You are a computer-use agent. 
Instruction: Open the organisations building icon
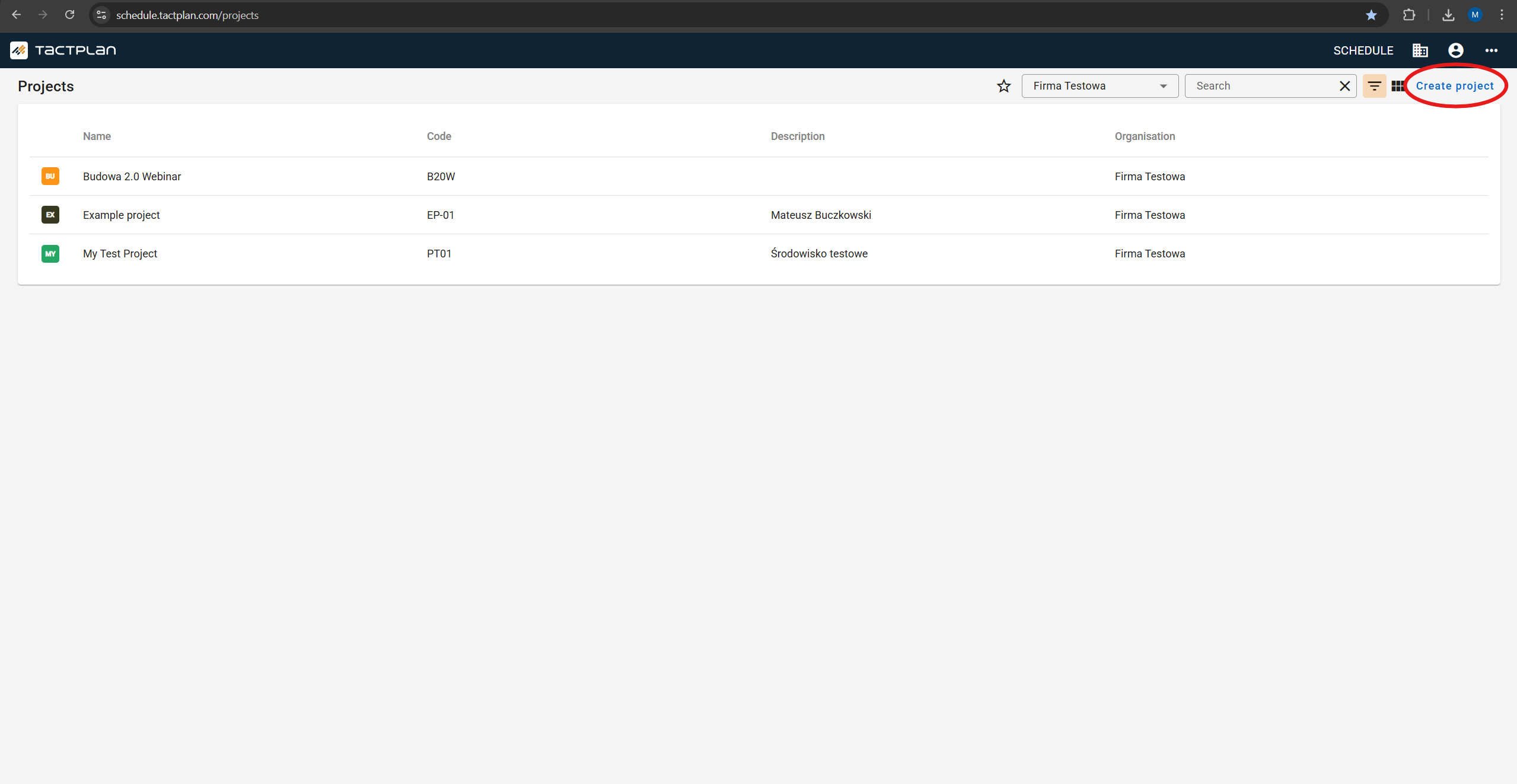click(x=1420, y=50)
